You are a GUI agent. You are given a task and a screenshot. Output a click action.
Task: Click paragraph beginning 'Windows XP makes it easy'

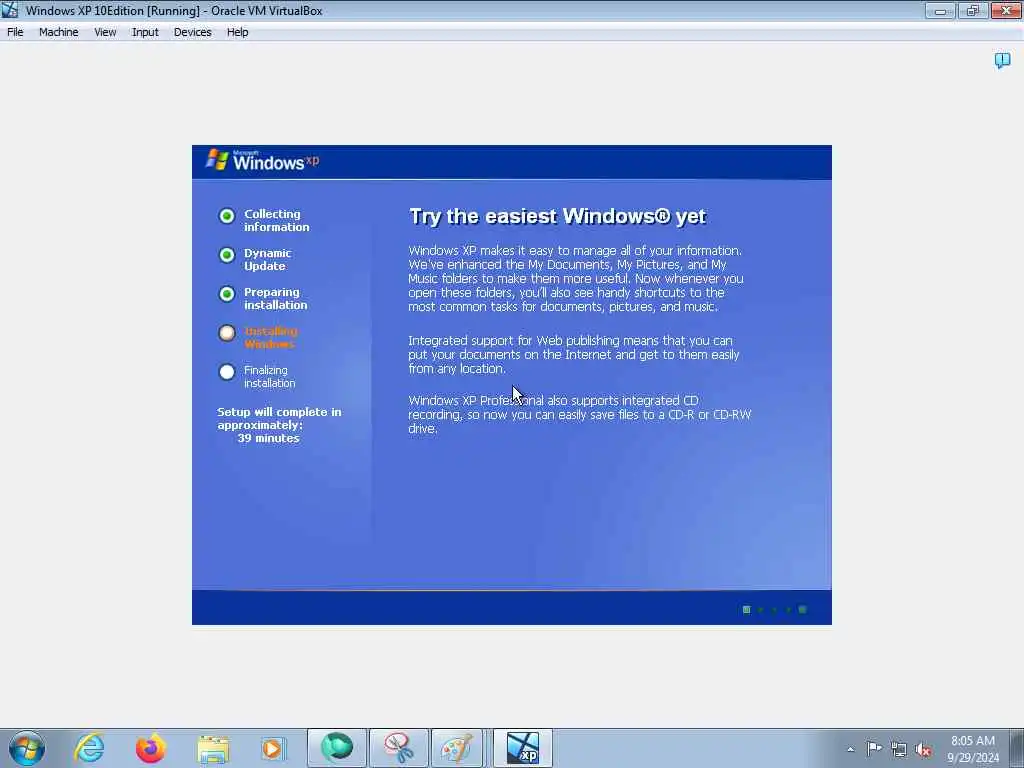pos(575,279)
